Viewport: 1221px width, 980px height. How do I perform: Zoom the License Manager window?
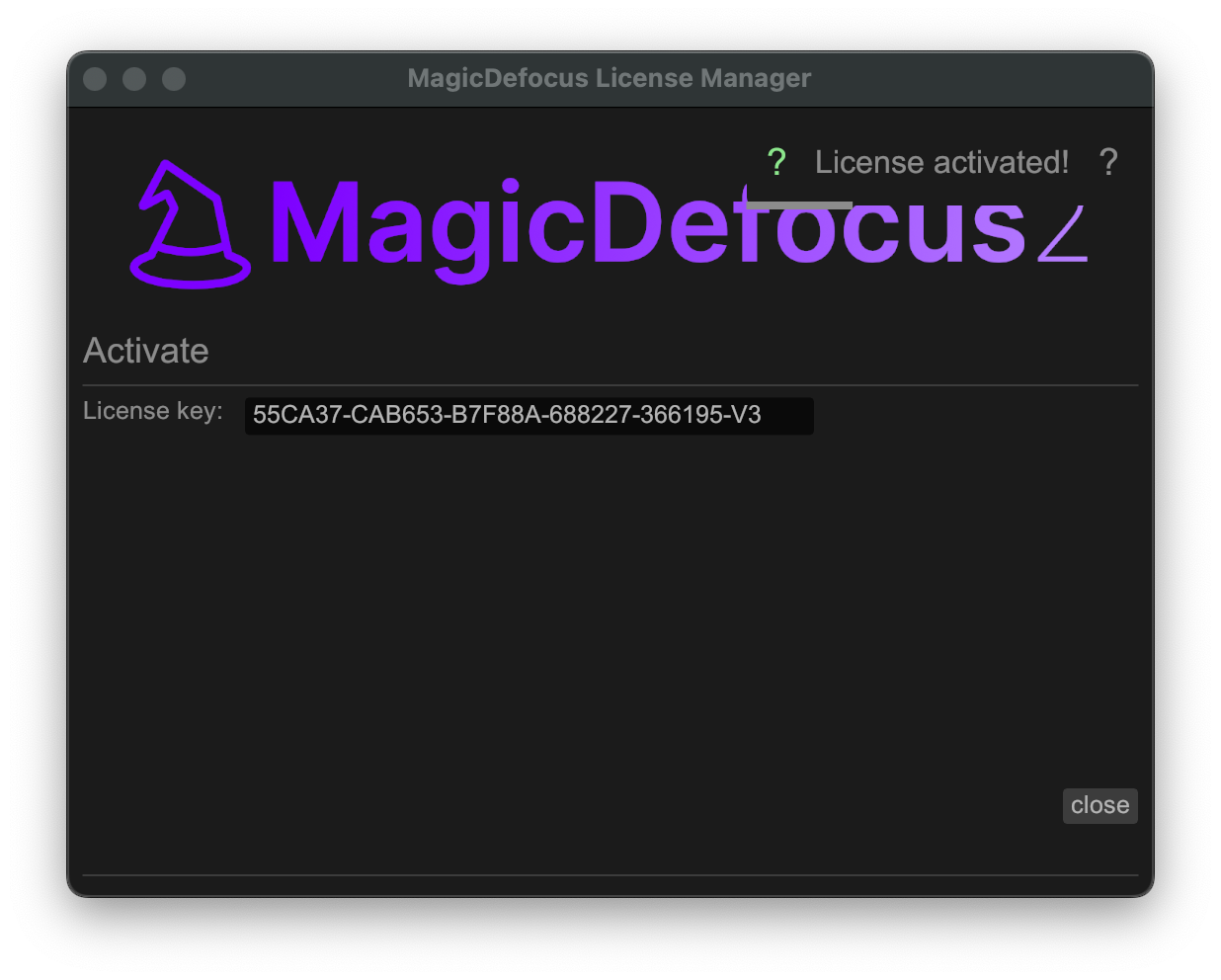[174, 79]
